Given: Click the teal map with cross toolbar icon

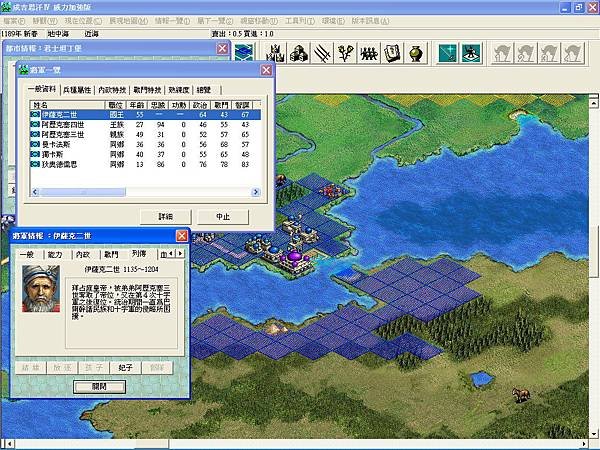Looking at the screenshot, I should tap(448, 53).
